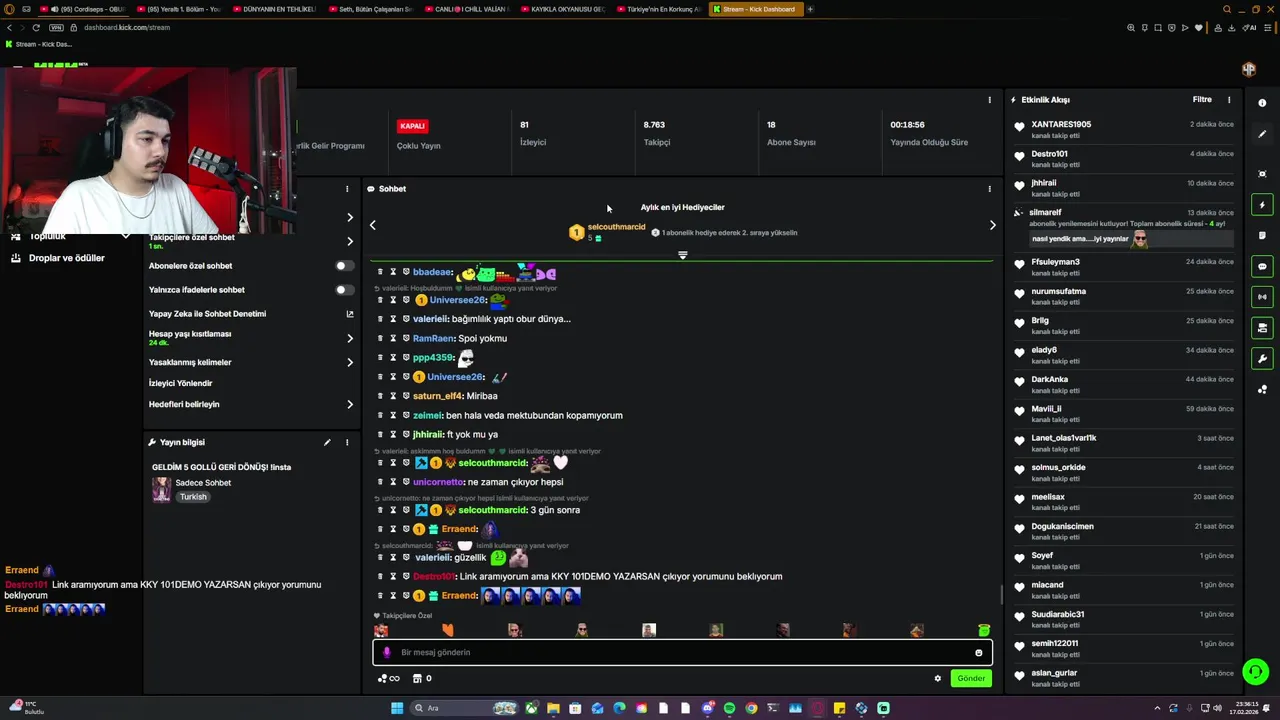Open emoji picker in message box
The width and height of the screenshot is (1280, 720).
[x=979, y=653]
